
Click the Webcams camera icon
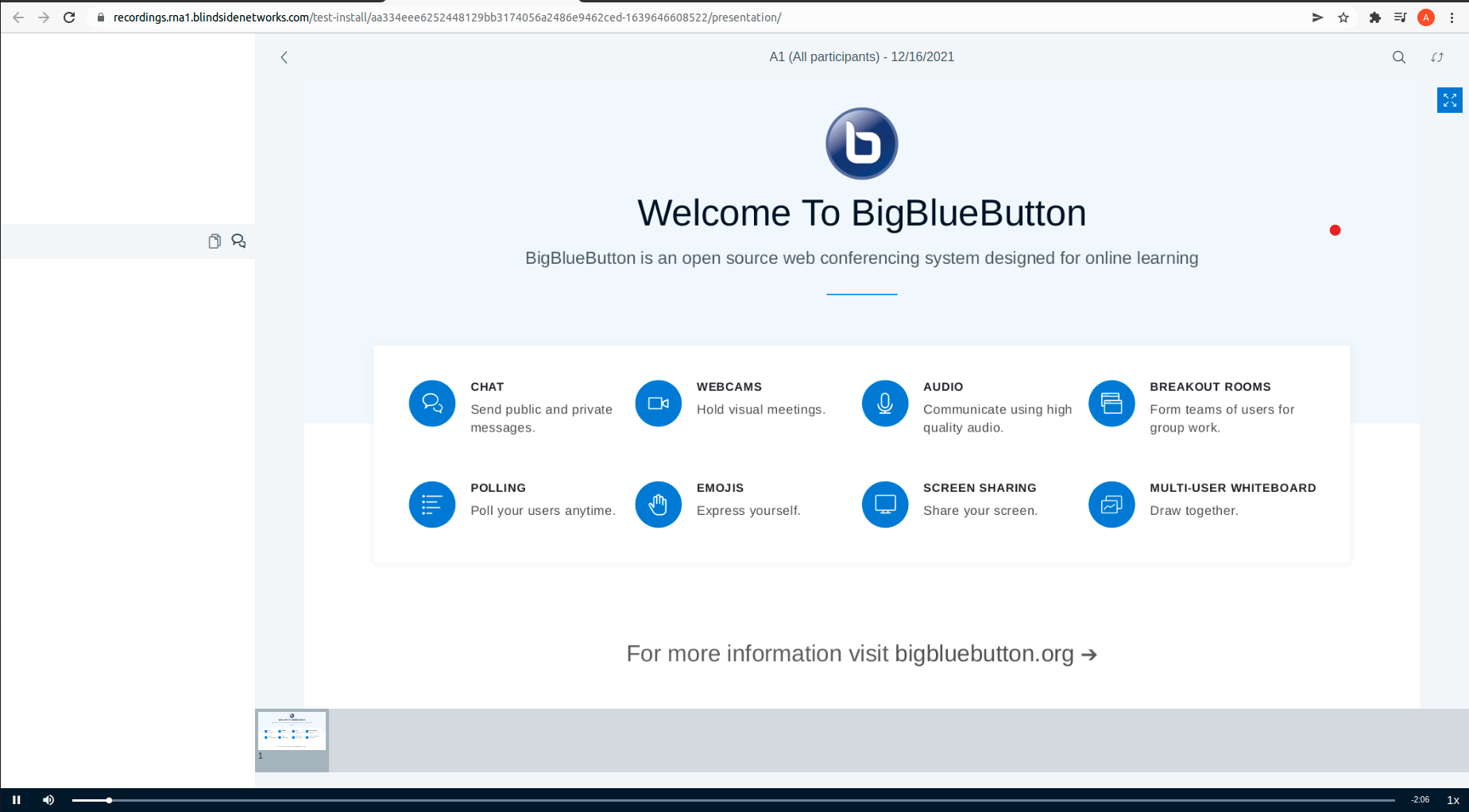point(659,404)
